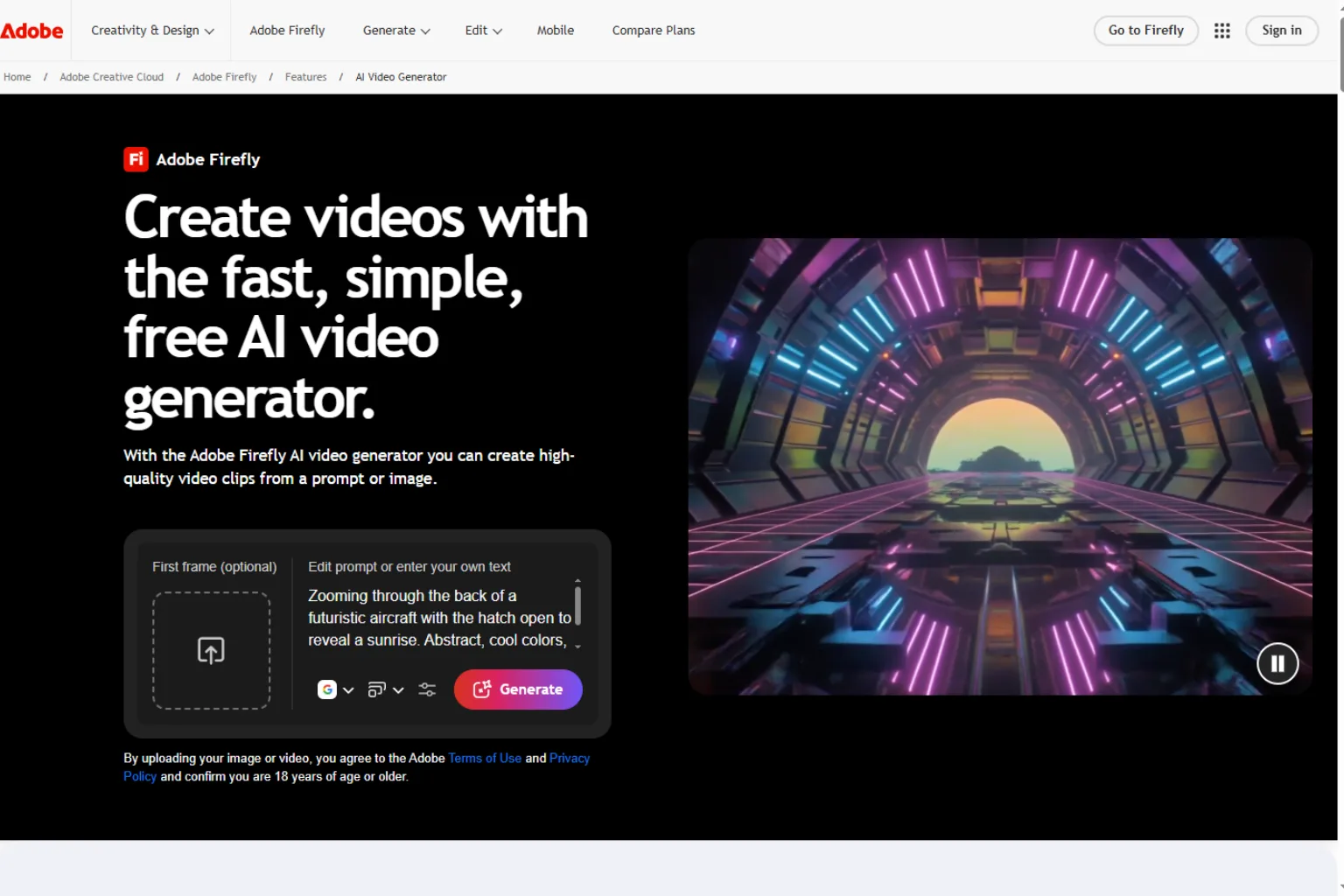Expand the Generate menu
The width and height of the screenshot is (1344, 896).
pyautogui.click(x=396, y=31)
